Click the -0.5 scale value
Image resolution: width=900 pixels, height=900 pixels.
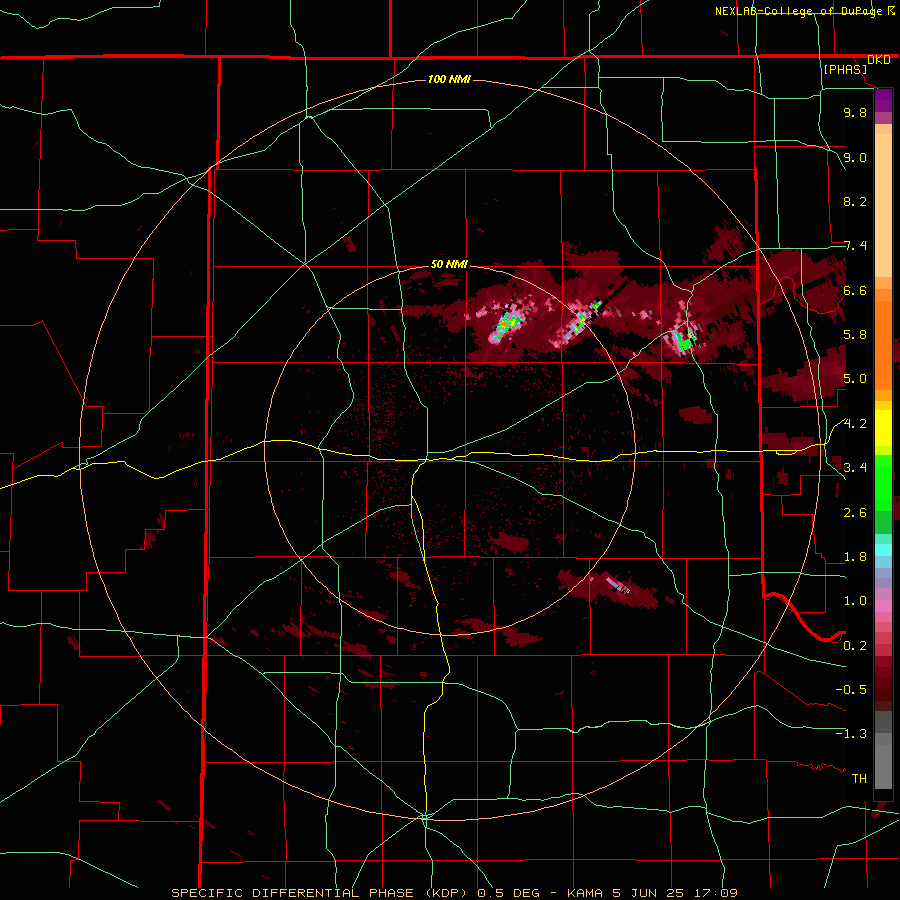pos(851,690)
